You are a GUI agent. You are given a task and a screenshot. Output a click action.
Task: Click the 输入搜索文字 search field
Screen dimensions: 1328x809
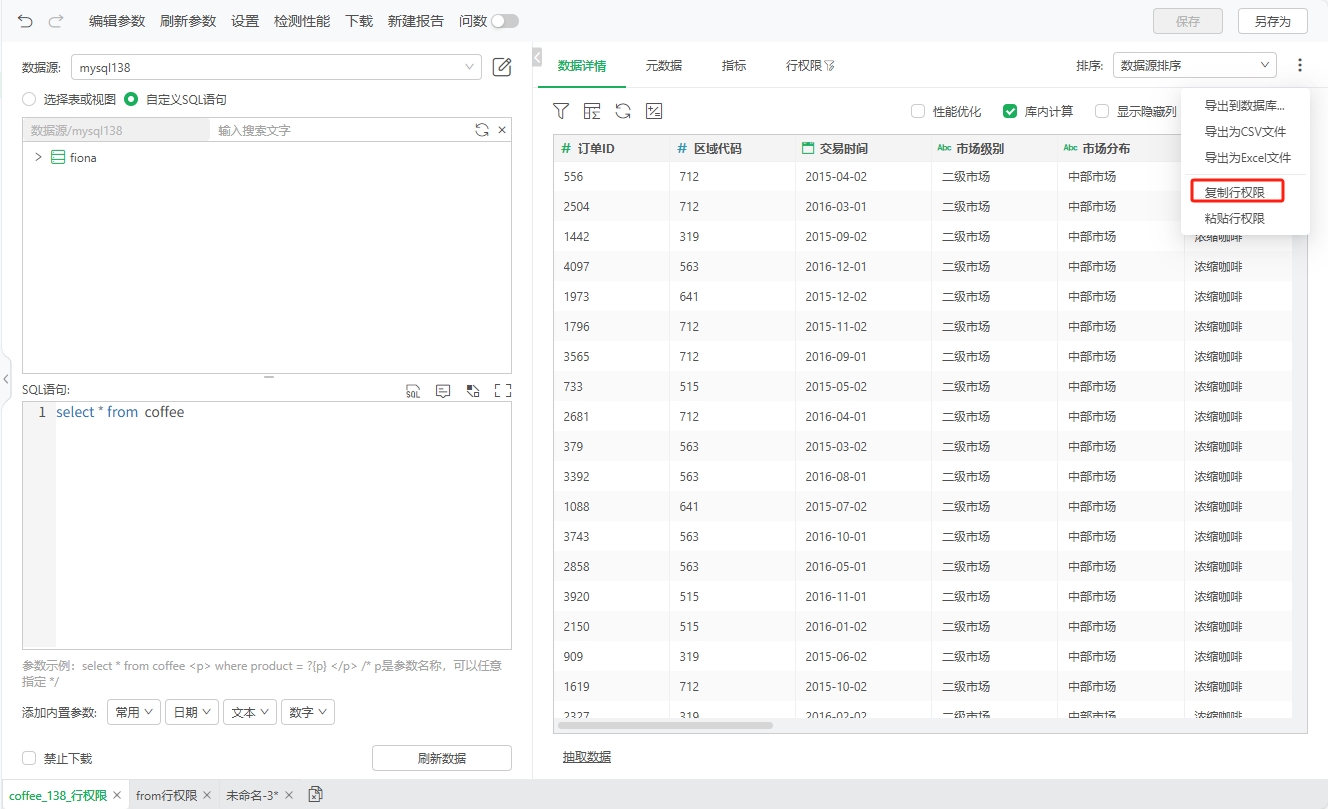[x=340, y=130]
